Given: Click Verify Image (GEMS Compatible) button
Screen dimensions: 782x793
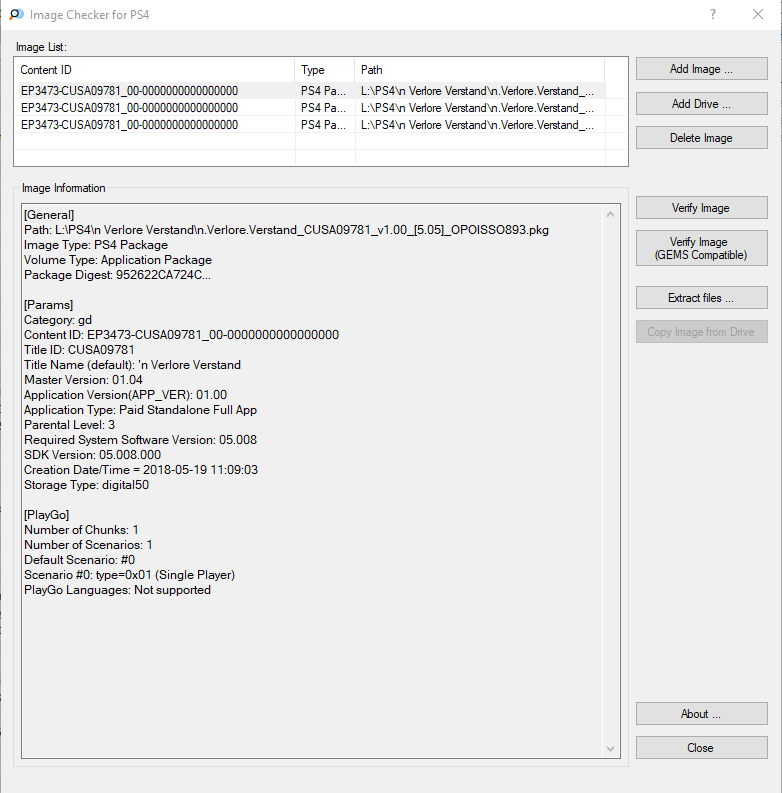Looking at the screenshot, I should [x=702, y=248].
